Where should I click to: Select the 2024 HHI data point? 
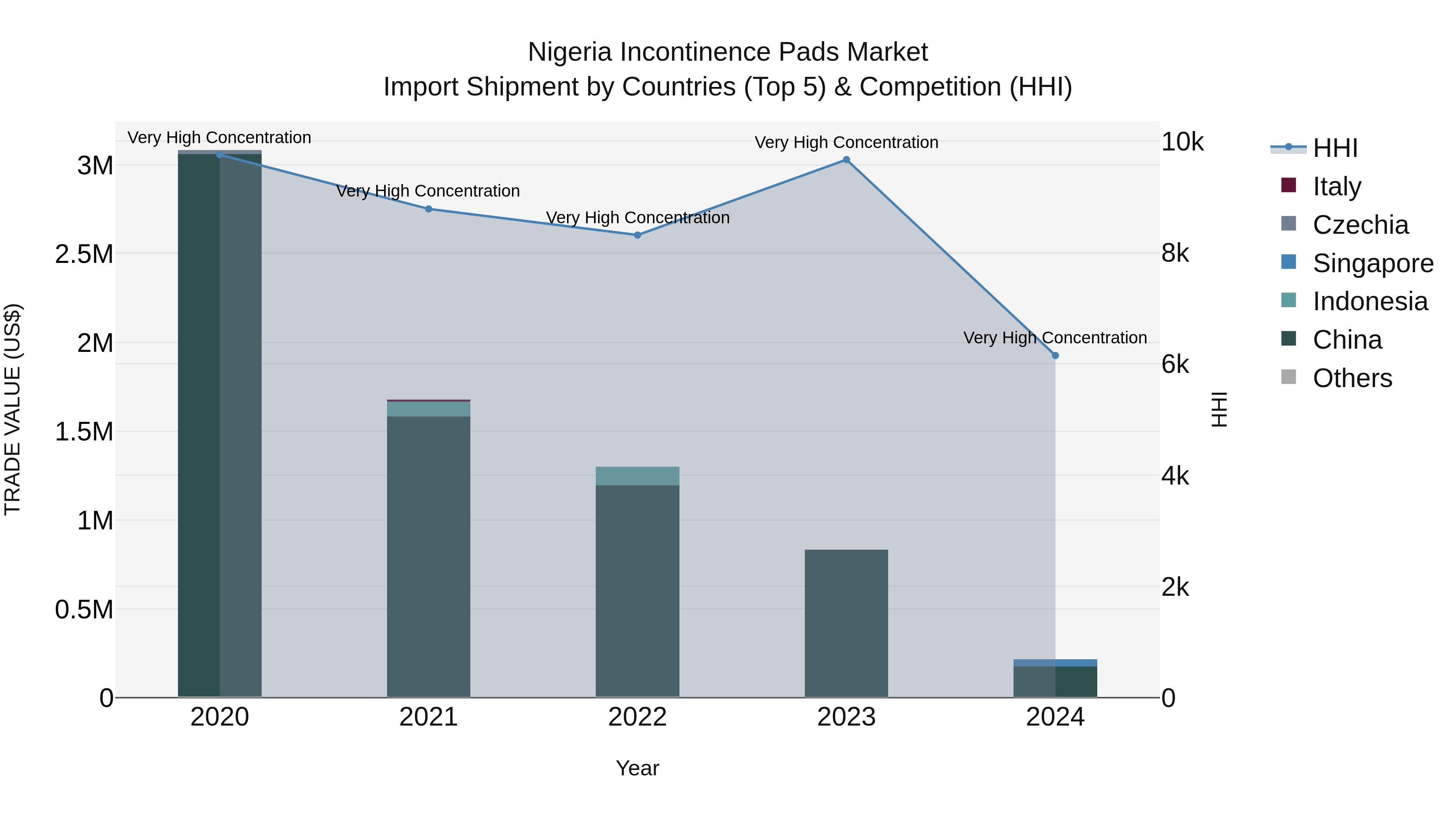pyautogui.click(x=1055, y=356)
